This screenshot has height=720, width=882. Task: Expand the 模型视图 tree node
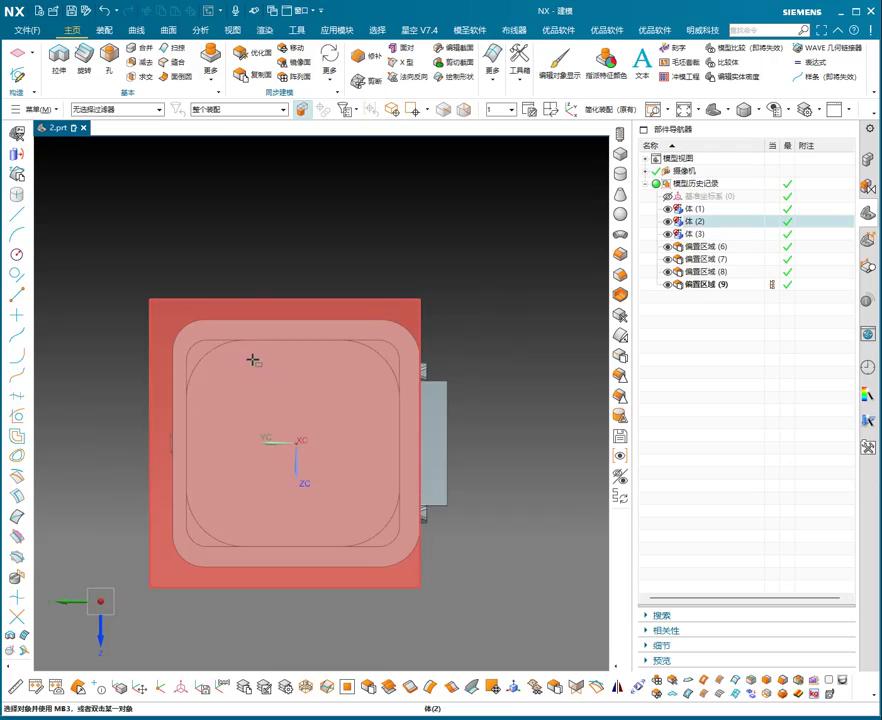point(646,159)
